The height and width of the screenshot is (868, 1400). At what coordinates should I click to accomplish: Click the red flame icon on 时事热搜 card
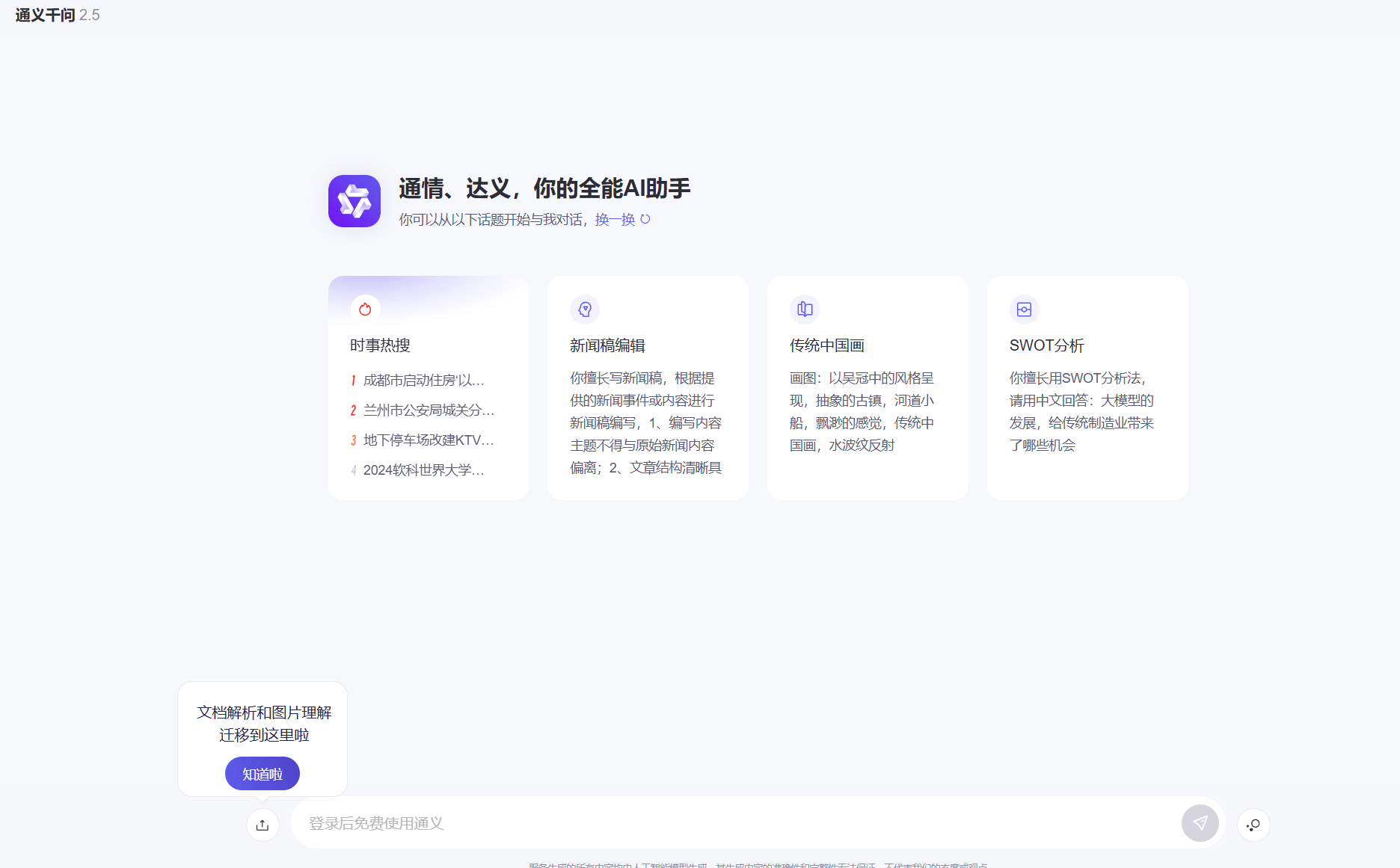point(365,309)
